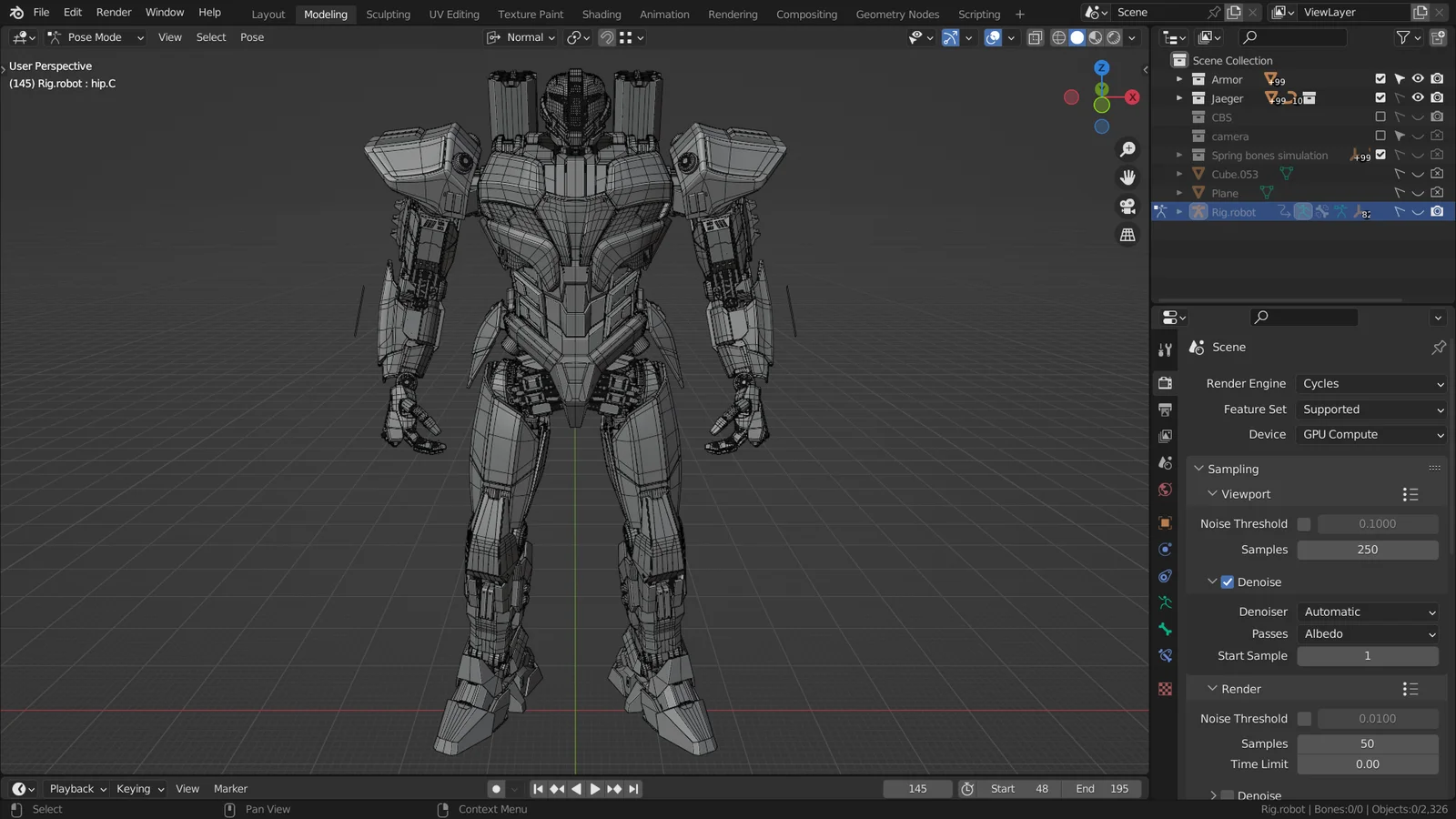Image resolution: width=1456 pixels, height=819 pixels.
Task: Toggle X-Ray shading in the viewport header
Action: point(1036,37)
